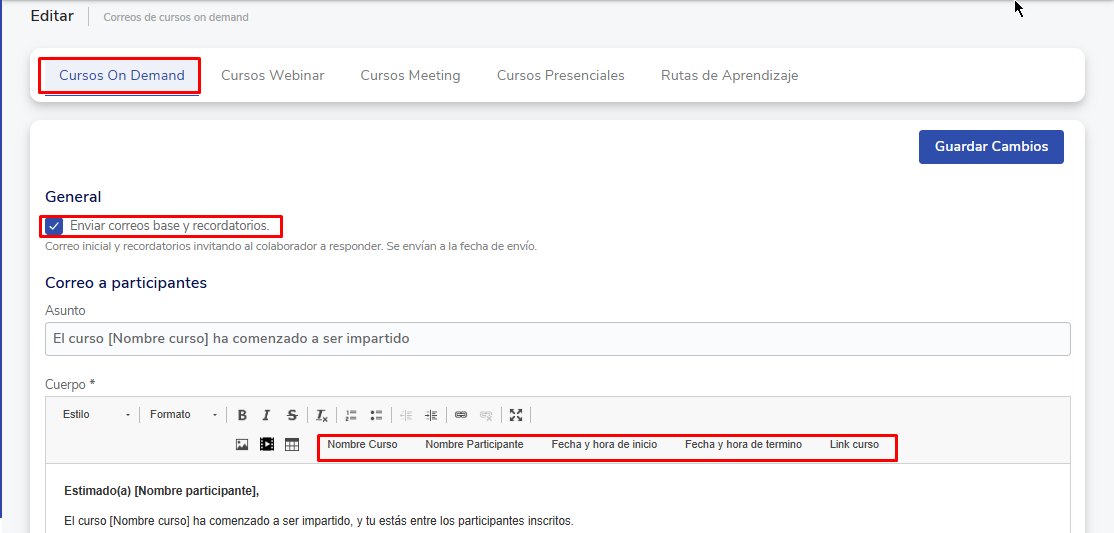
Task: Open the Rutas de Aprendizaje tab
Action: [729, 76]
